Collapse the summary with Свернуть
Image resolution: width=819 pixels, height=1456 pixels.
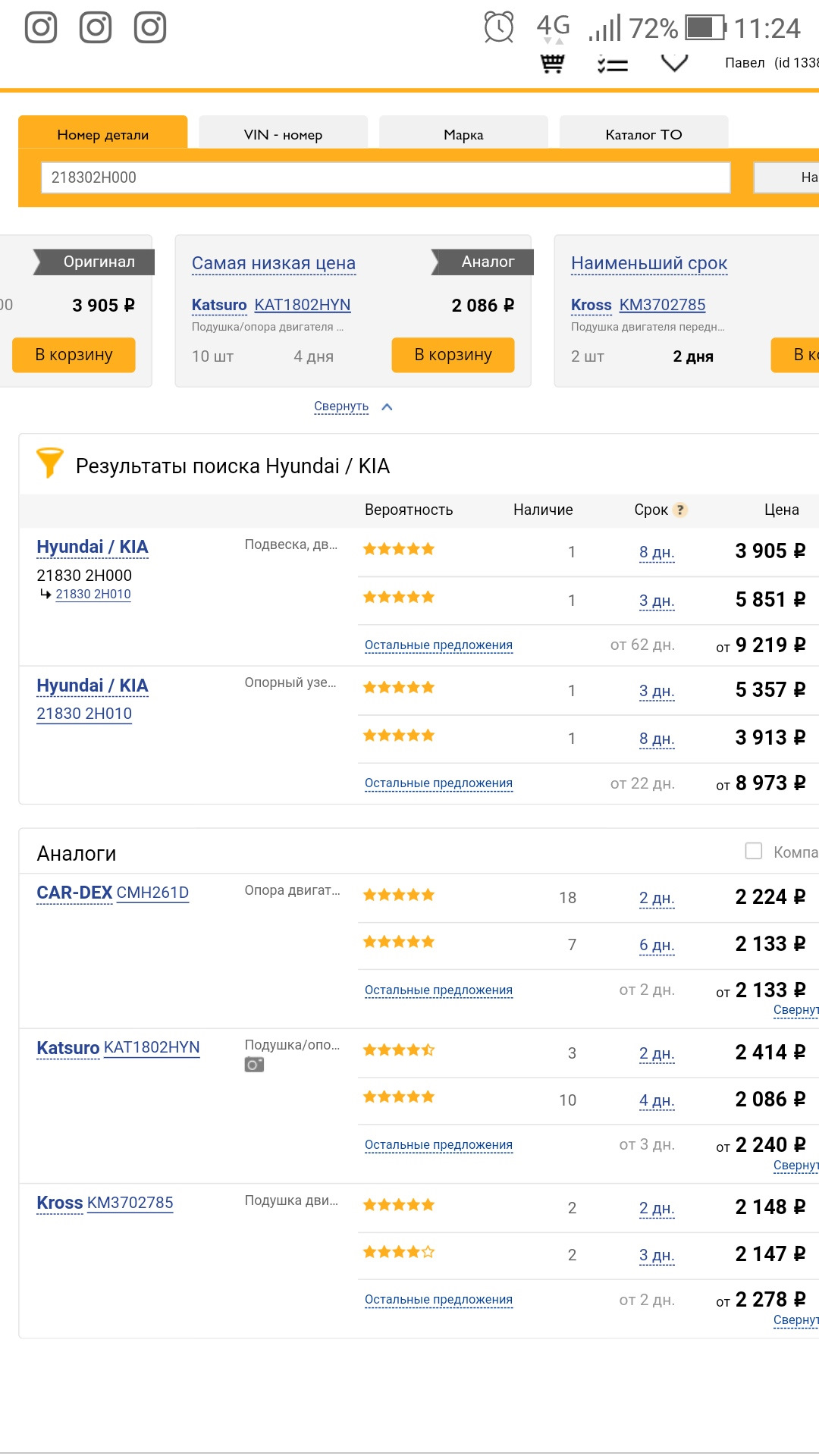(x=342, y=406)
